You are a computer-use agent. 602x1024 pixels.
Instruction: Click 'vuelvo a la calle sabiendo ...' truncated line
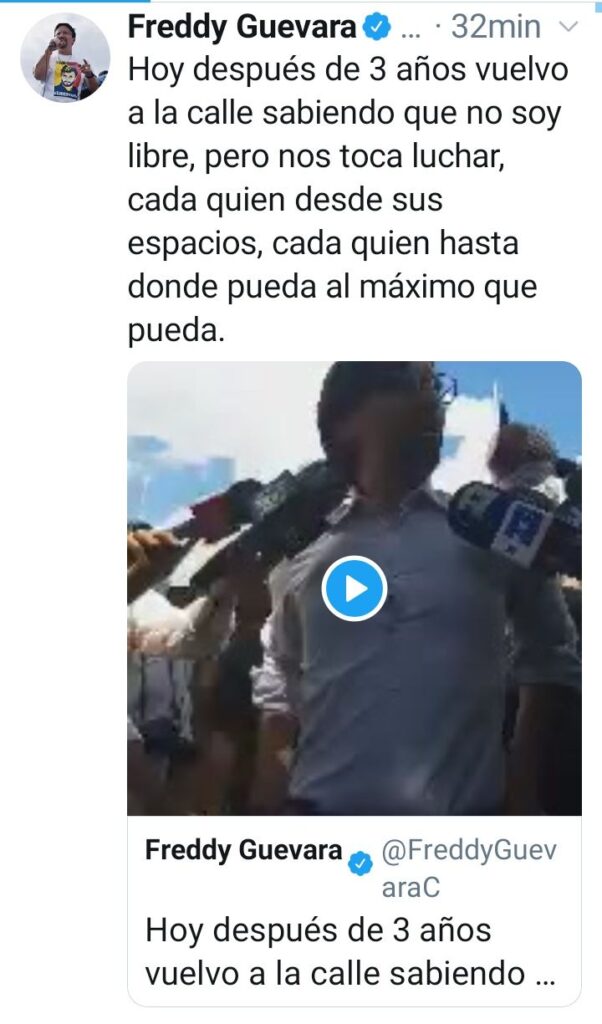(x=349, y=973)
